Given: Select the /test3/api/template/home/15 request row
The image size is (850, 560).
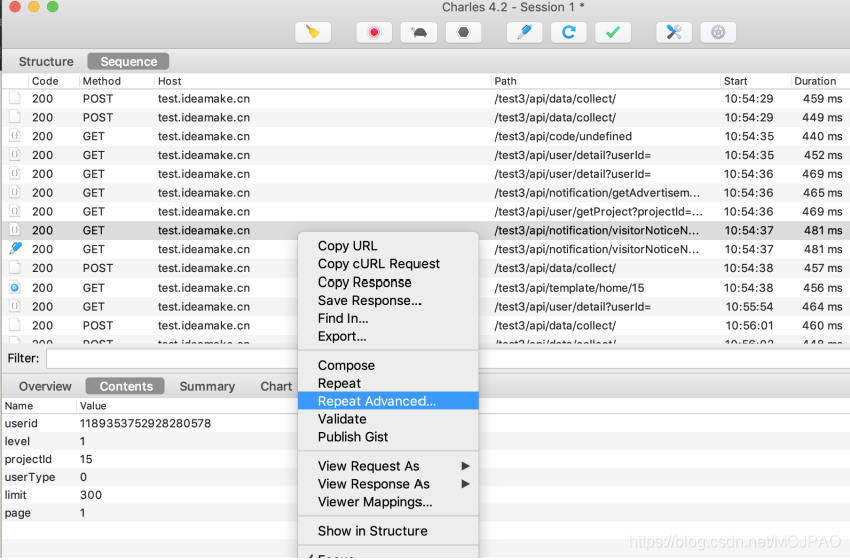Looking at the screenshot, I should [426, 288].
